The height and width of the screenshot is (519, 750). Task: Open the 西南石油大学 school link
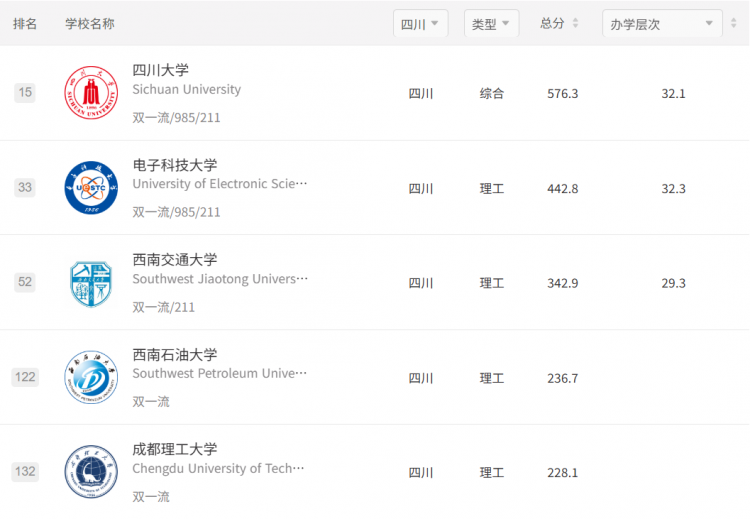tap(175, 354)
